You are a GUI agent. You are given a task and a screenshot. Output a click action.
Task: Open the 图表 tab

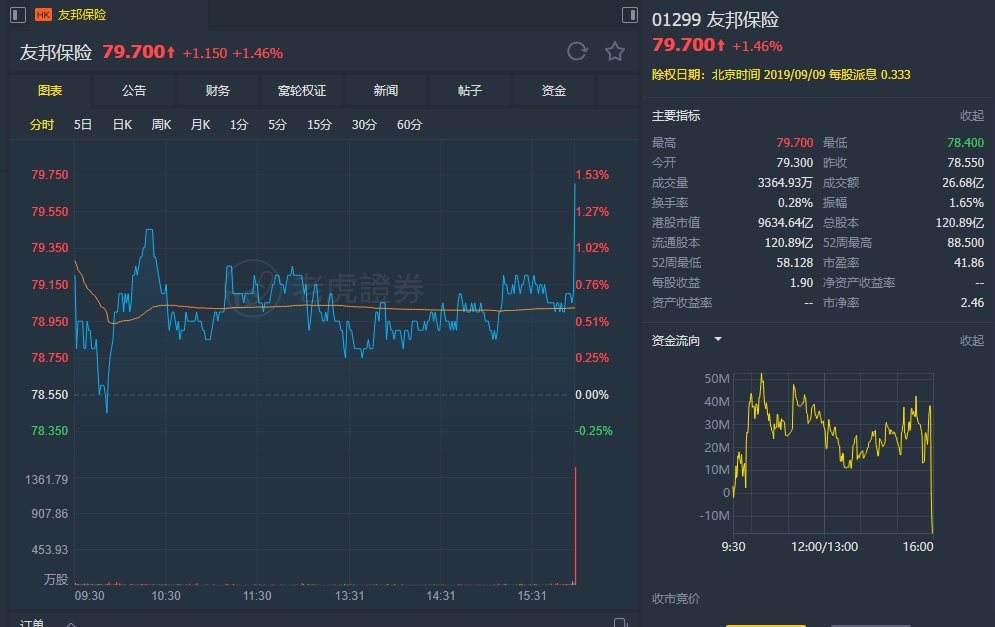pos(50,91)
